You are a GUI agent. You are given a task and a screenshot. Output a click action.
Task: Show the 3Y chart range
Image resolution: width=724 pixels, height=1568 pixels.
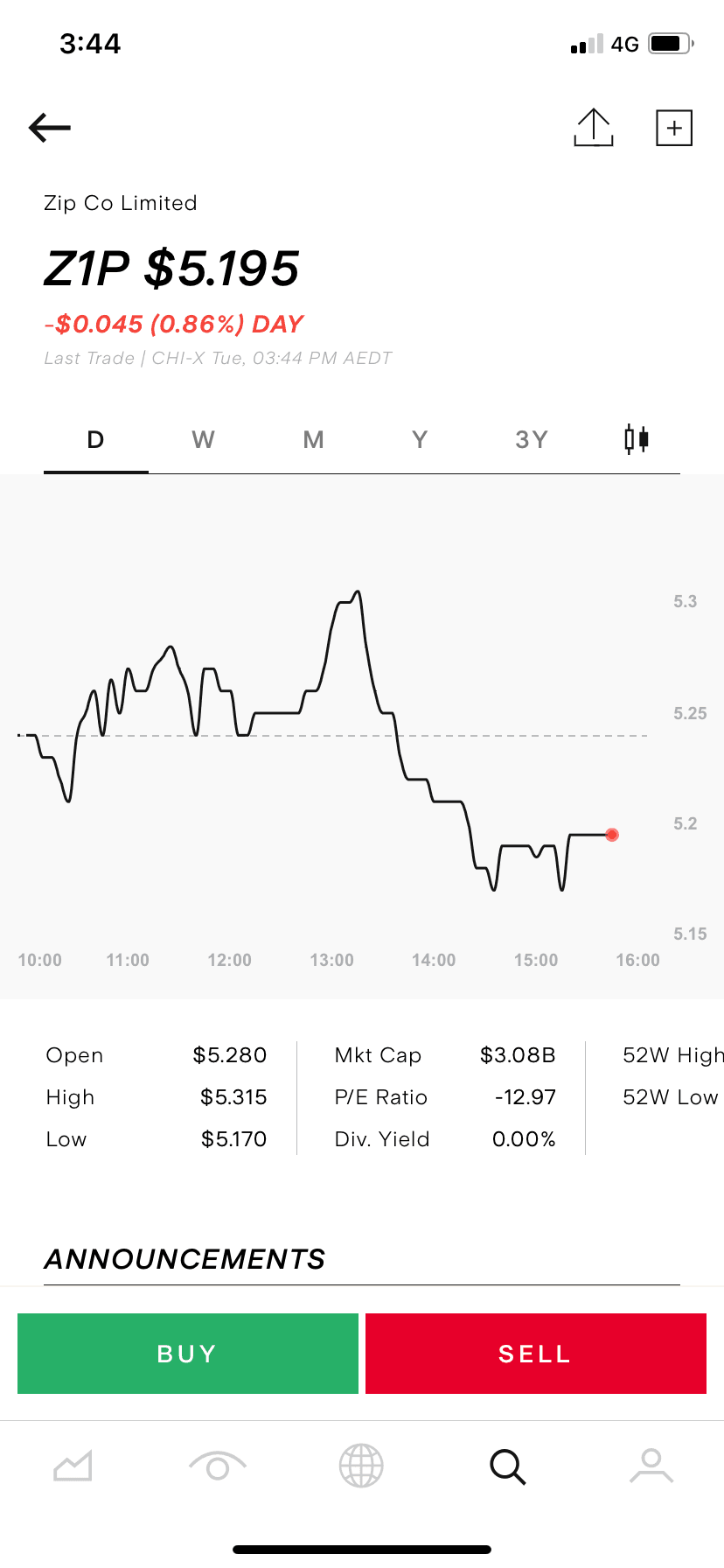click(x=531, y=439)
